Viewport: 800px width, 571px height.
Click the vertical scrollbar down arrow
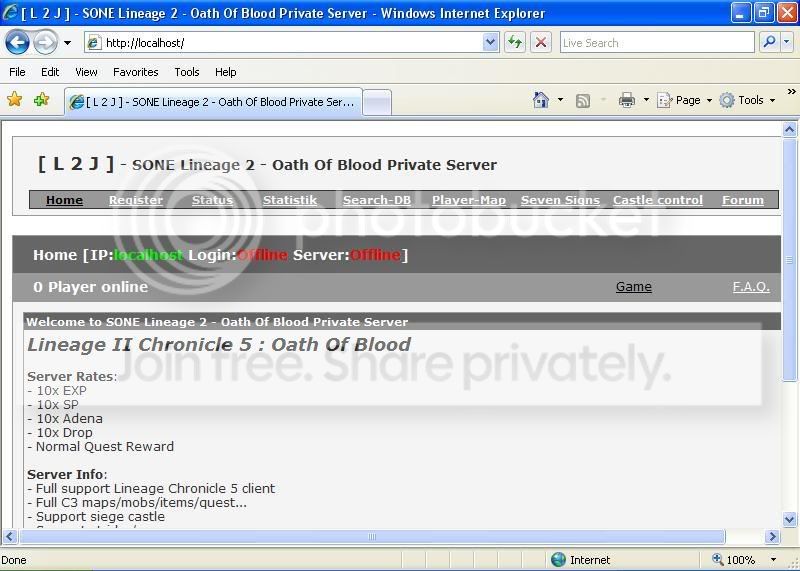(x=789, y=519)
